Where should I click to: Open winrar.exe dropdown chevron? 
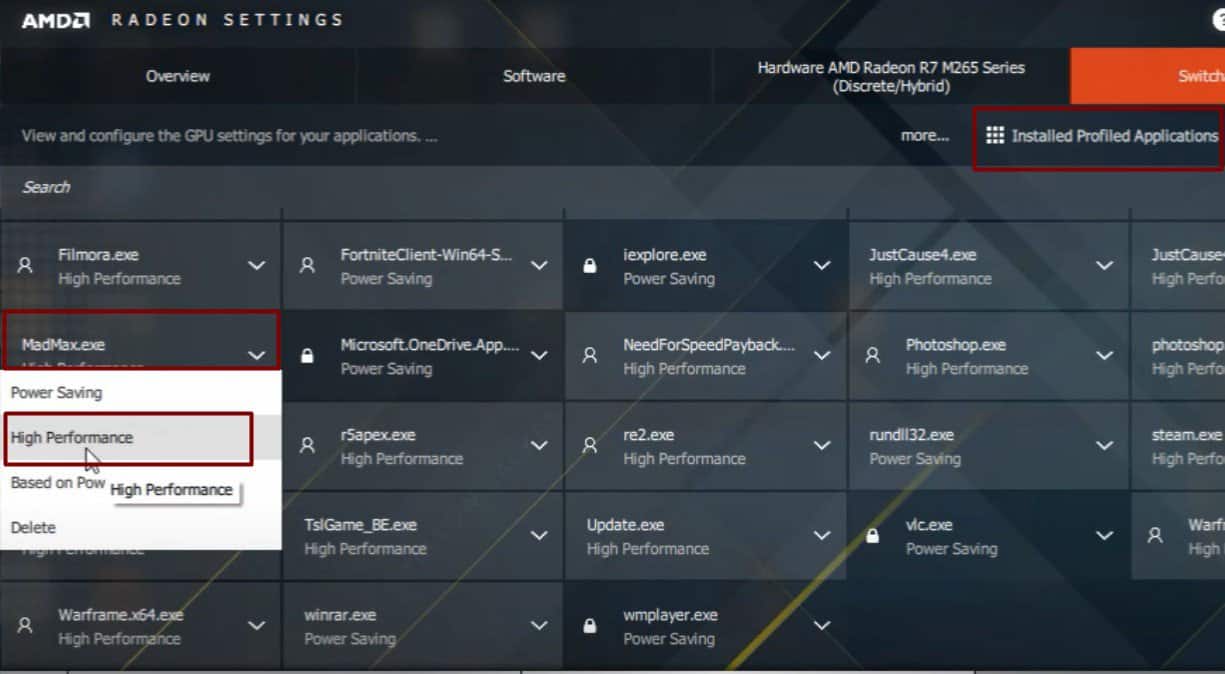pos(539,626)
